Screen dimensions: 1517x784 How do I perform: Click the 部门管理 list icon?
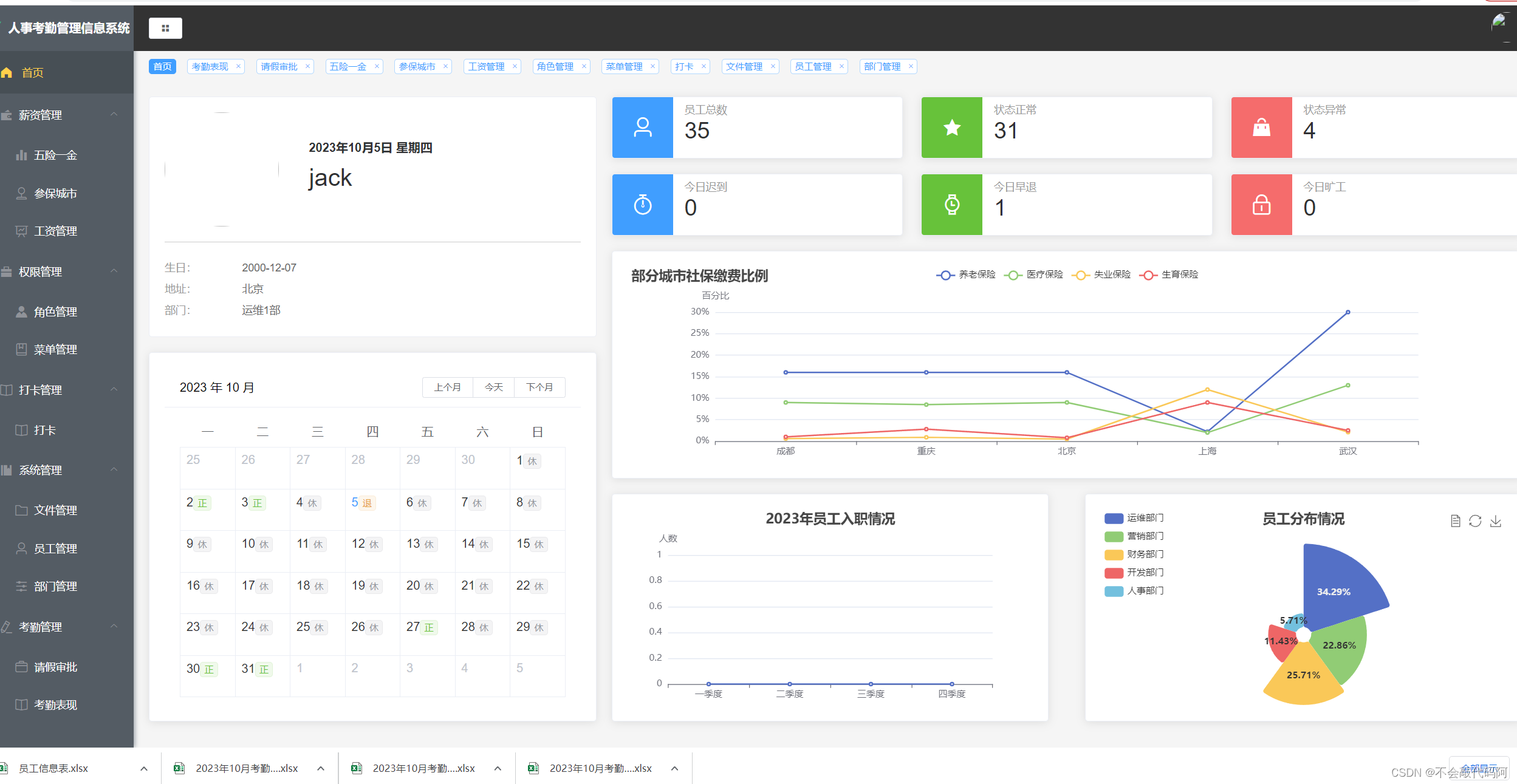click(21, 586)
